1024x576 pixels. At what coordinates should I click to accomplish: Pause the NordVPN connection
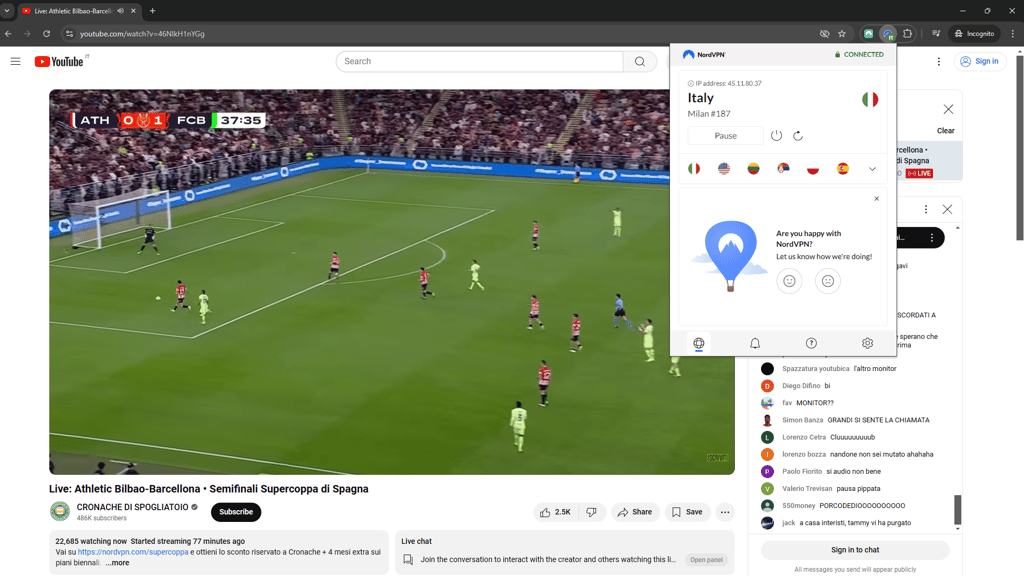[725, 136]
